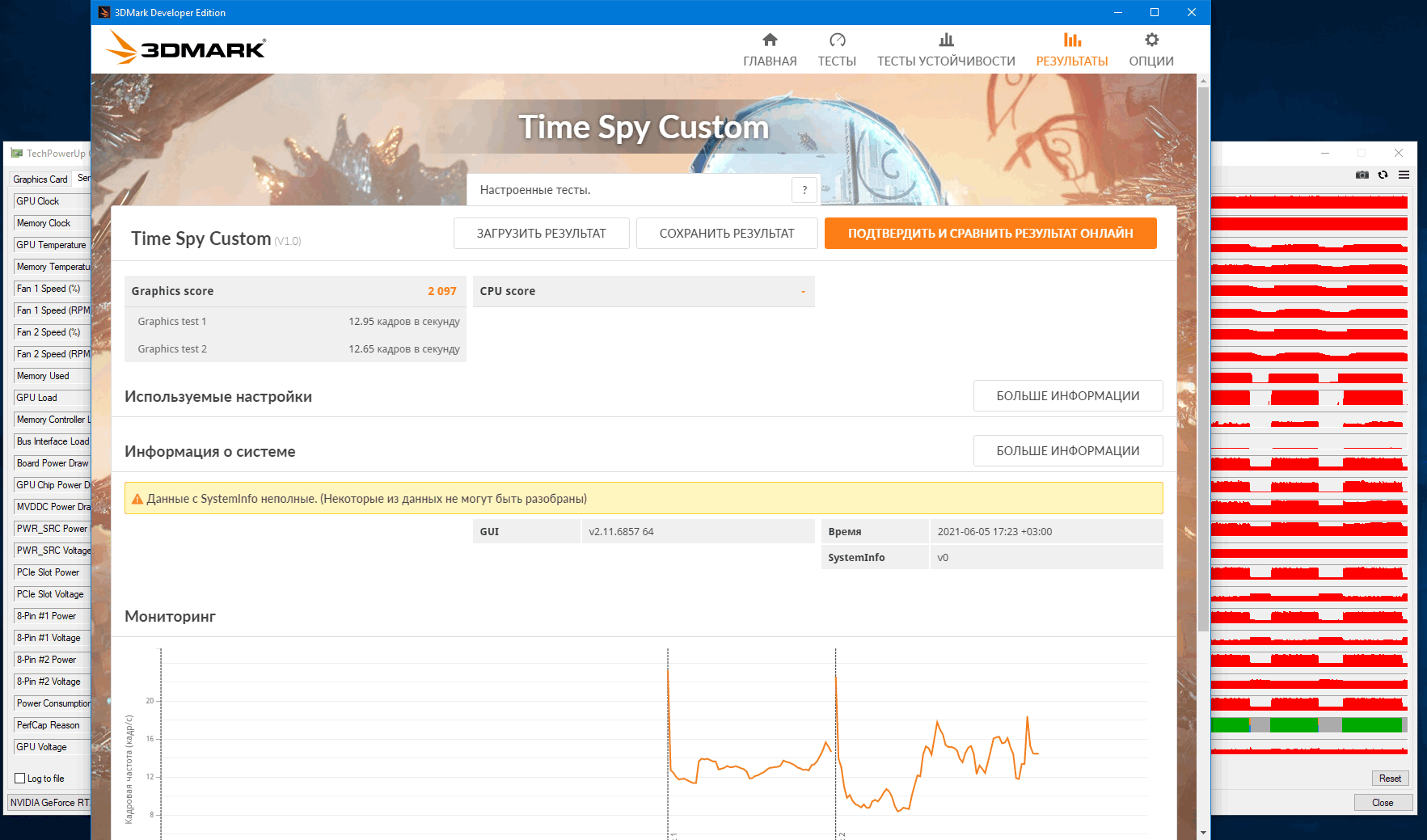Switch to GPU-Z Sensors tab
1427x840 pixels.
pos(83,178)
